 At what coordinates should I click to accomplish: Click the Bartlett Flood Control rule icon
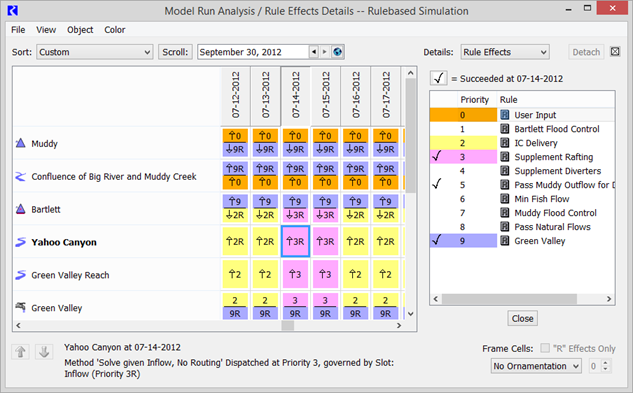[x=505, y=129]
